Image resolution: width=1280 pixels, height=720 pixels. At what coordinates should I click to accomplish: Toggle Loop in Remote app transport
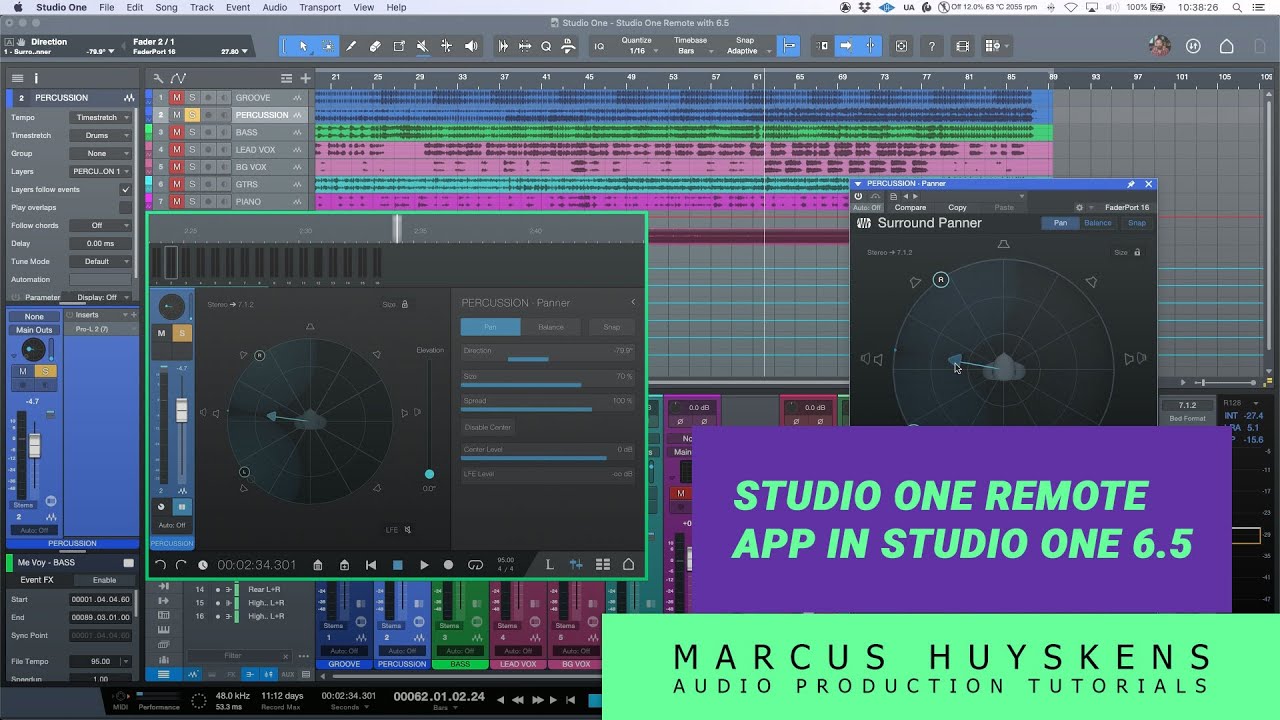click(x=476, y=565)
